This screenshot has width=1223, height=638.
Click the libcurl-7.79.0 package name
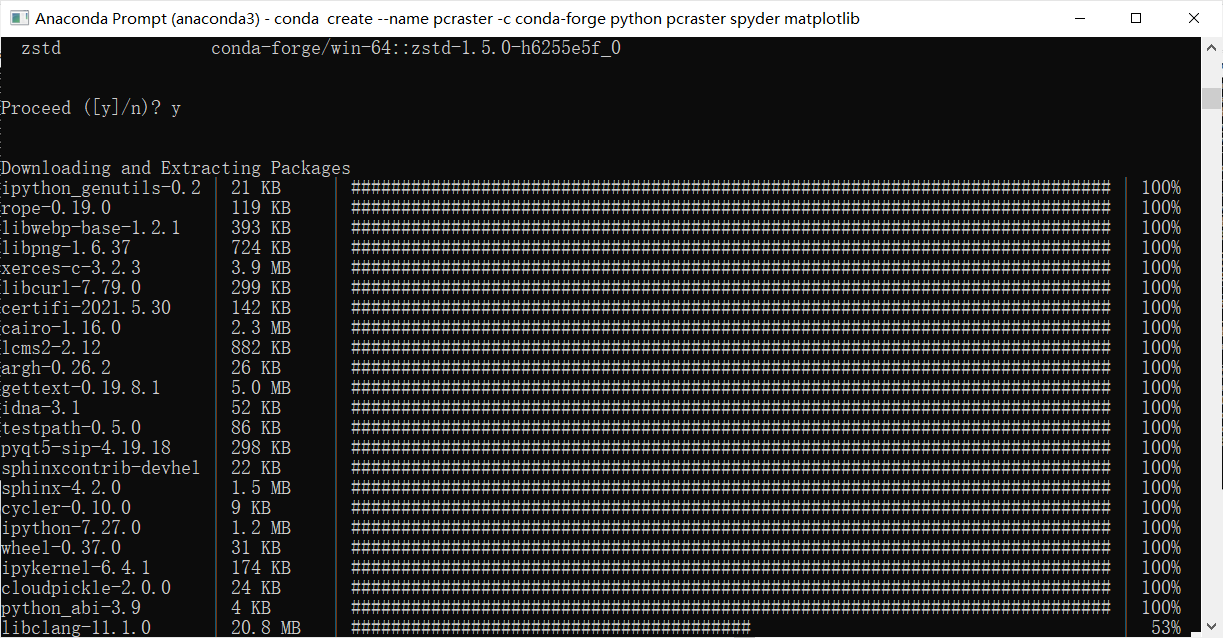click(x=71, y=288)
